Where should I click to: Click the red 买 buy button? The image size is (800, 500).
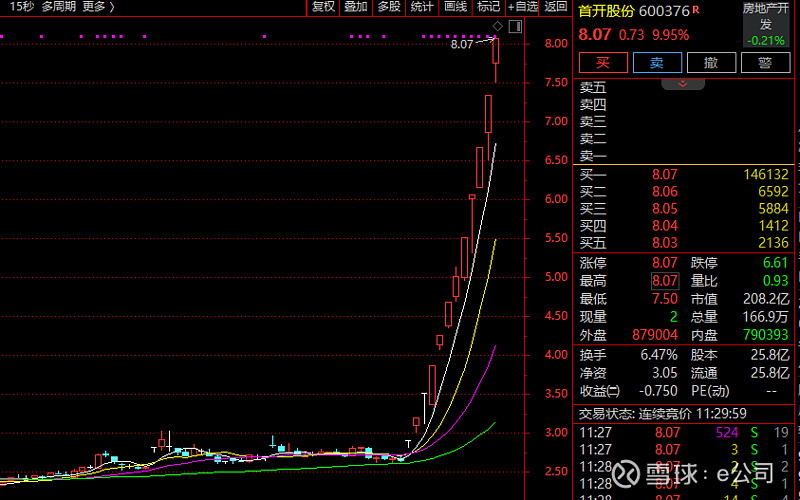[602, 62]
